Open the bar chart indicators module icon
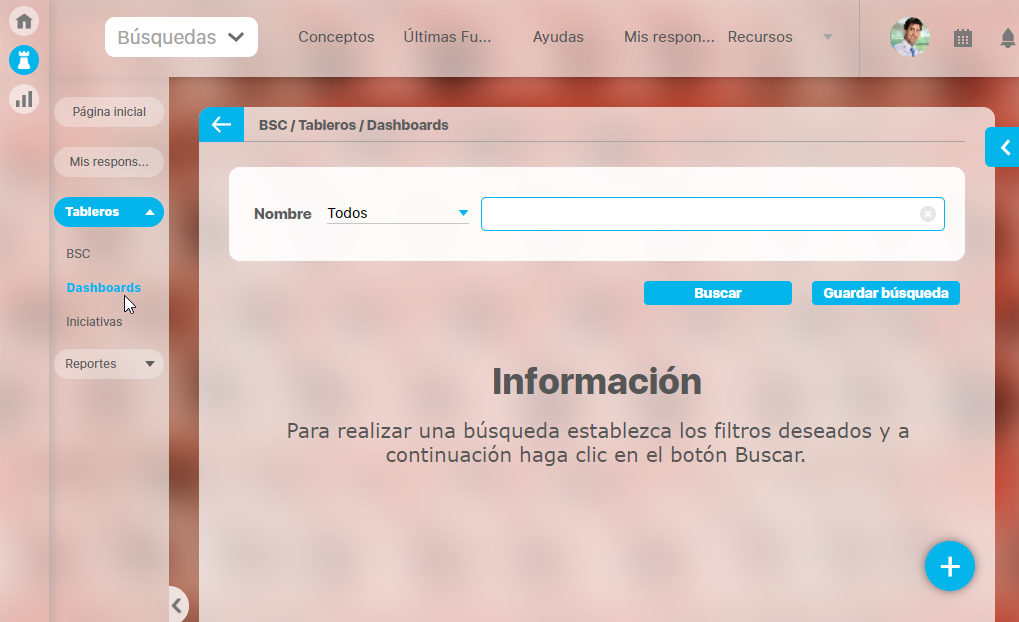The image size is (1019, 622). [x=24, y=99]
